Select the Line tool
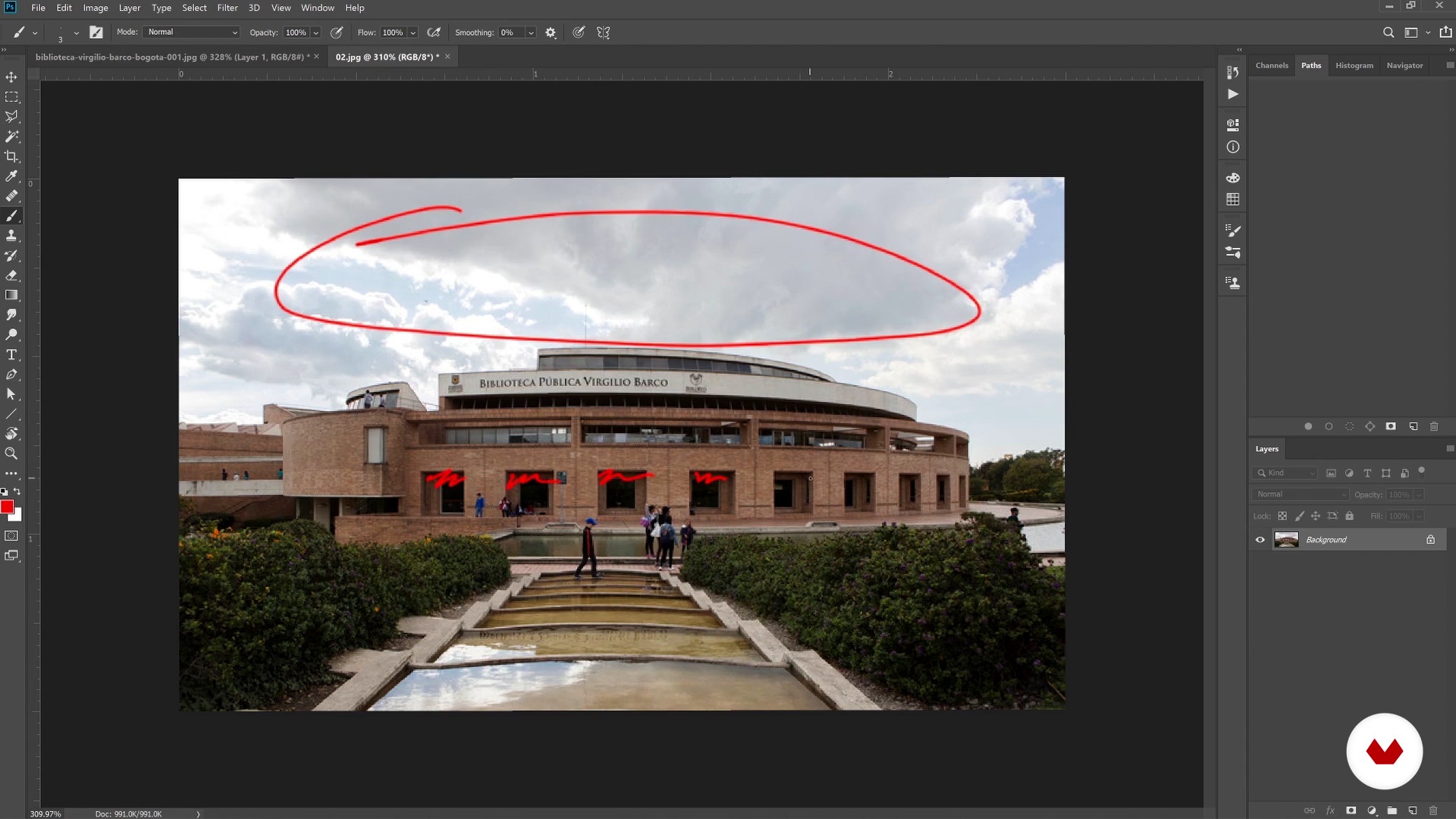The height and width of the screenshot is (819, 1456). 11,414
